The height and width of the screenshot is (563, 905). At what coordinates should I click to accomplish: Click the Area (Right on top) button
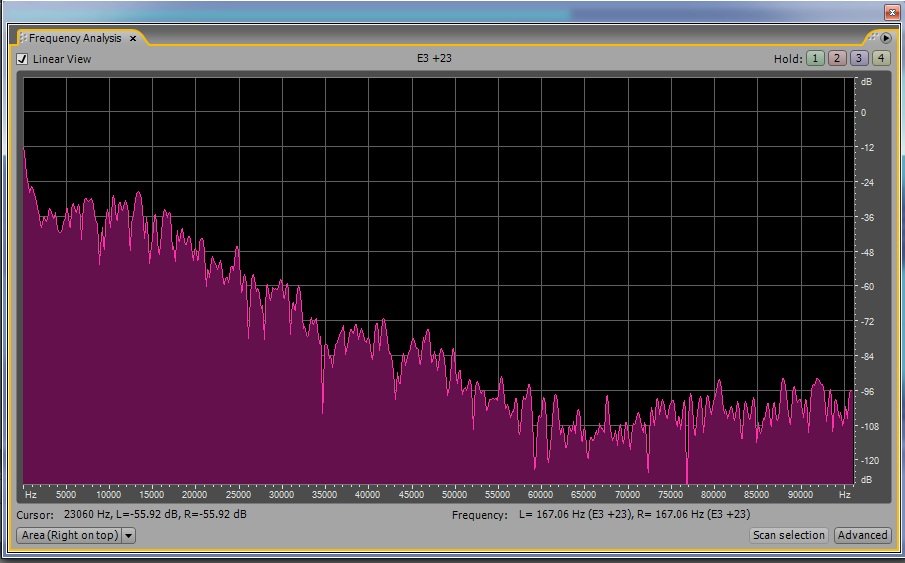pyautogui.click(x=69, y=535)
